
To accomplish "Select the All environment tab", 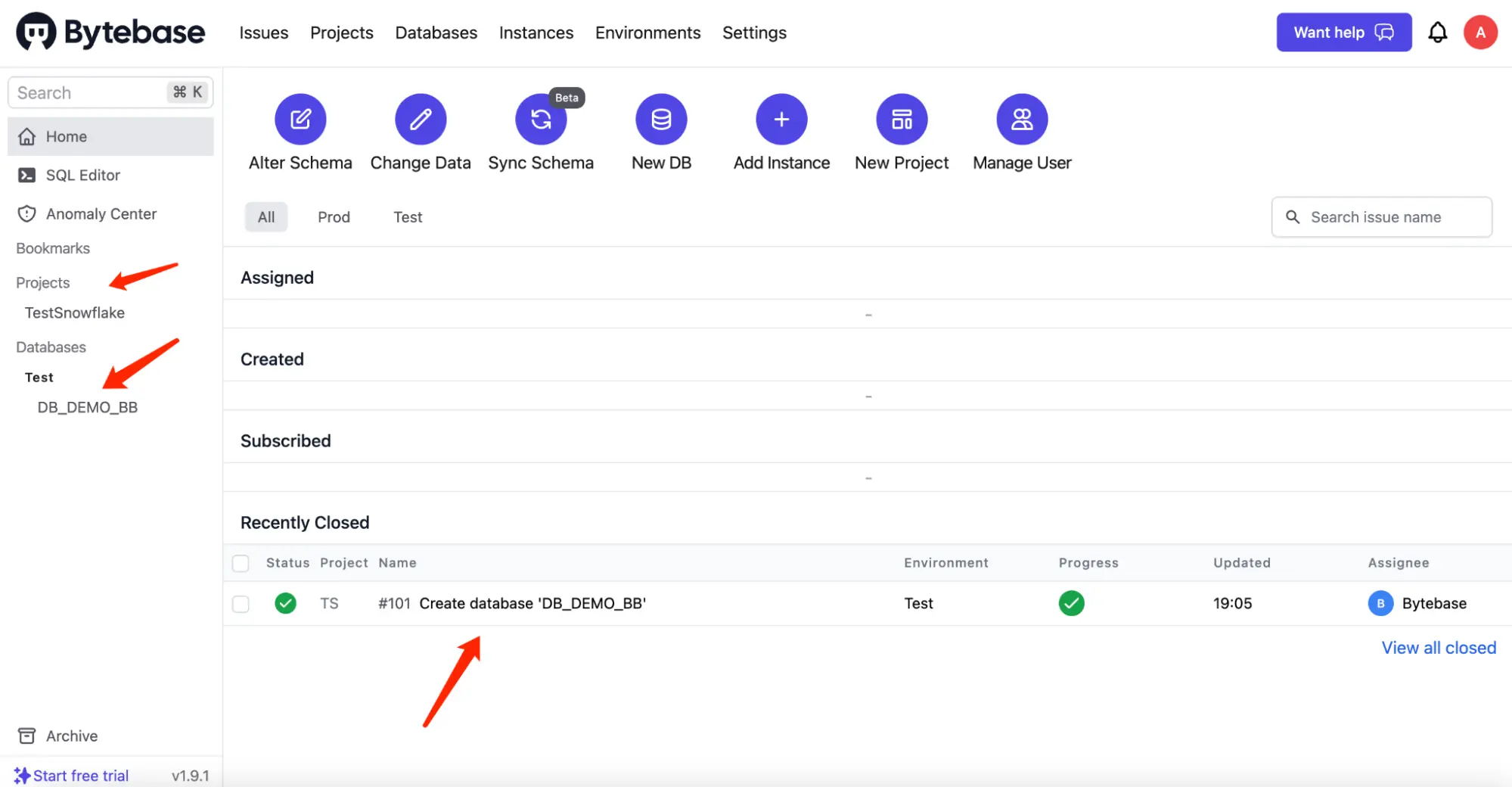I will (266, 217).
